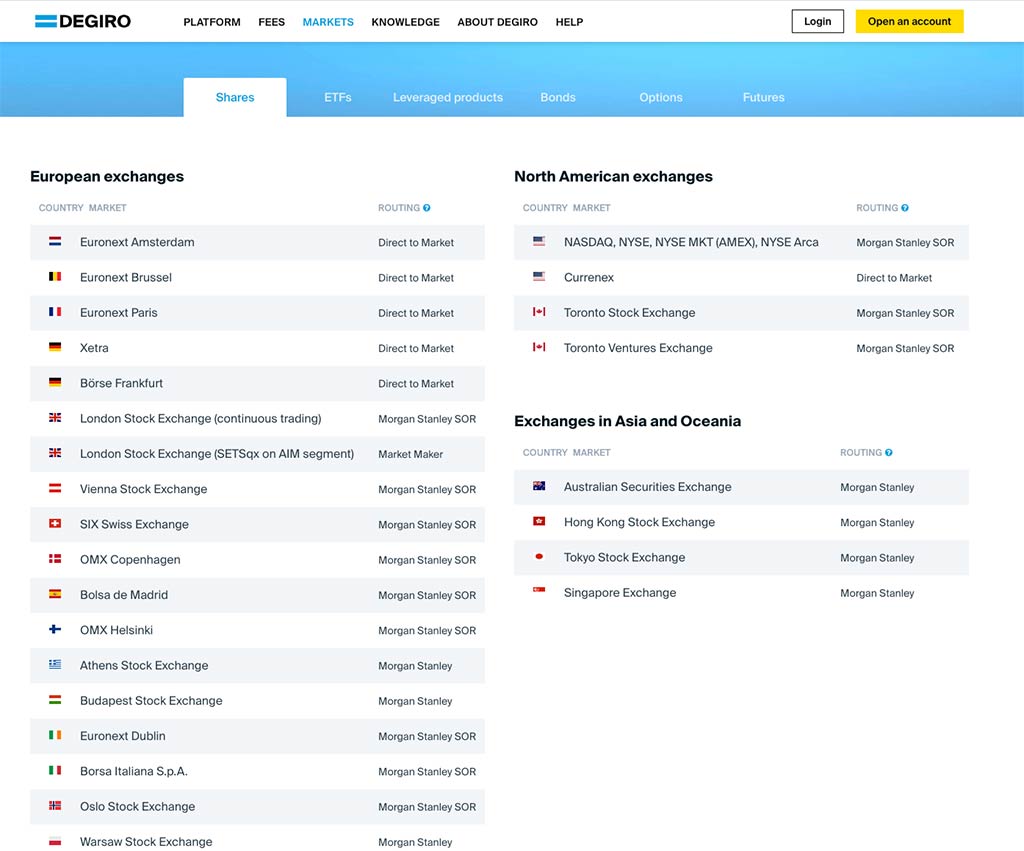Image resolution: width=1024 pixels, height=851 pixels.
Task: Switch to the ETFs tab
Action: (338, 97)
